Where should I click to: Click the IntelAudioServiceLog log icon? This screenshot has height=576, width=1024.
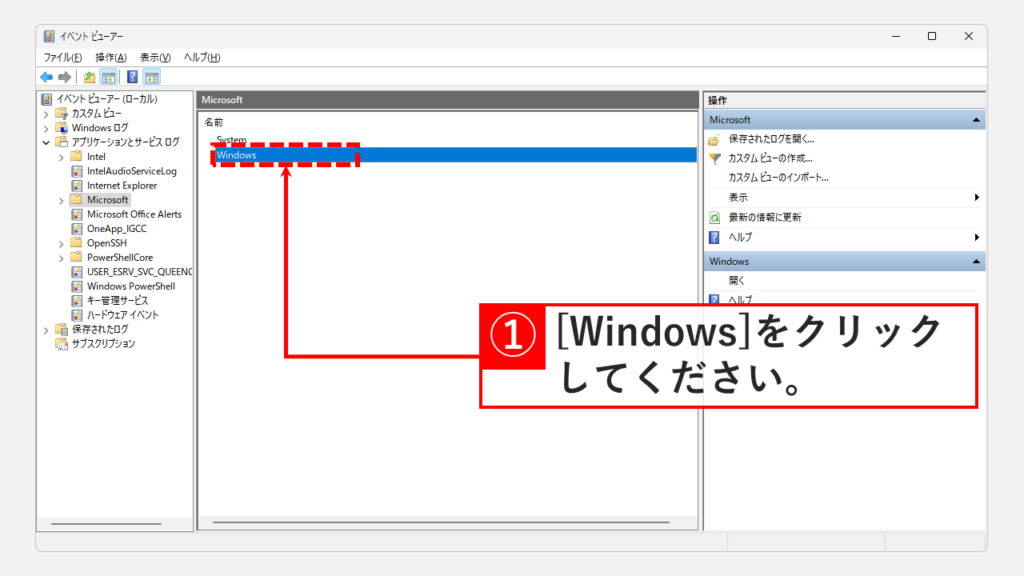click(76, 171)
